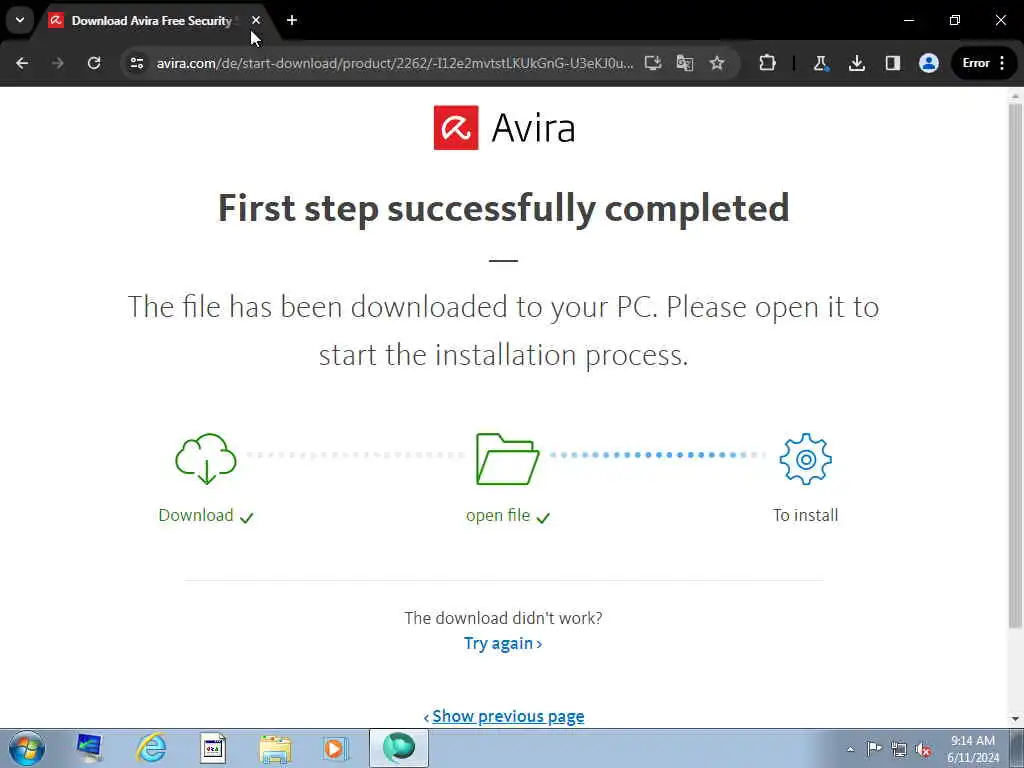
Task: Reload the Avira download page
Action: [94, 63]
